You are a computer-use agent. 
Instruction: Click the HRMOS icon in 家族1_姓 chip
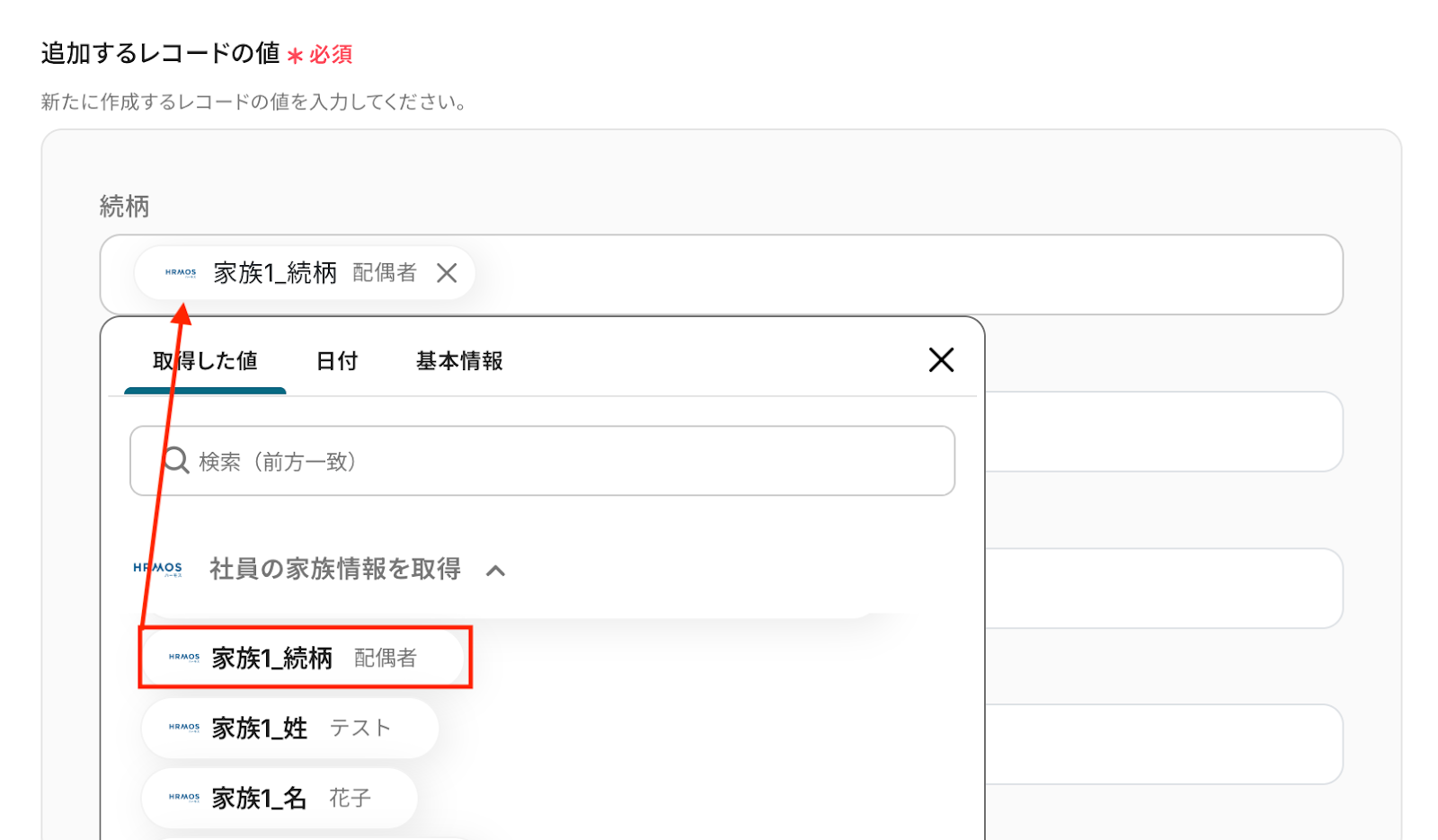point(184,727)
